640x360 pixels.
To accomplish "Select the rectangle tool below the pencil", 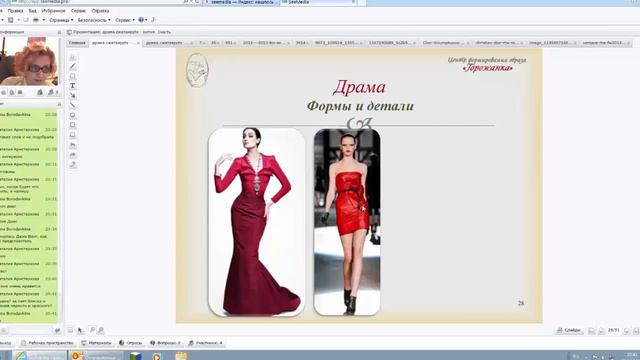I will click(73, 76).
